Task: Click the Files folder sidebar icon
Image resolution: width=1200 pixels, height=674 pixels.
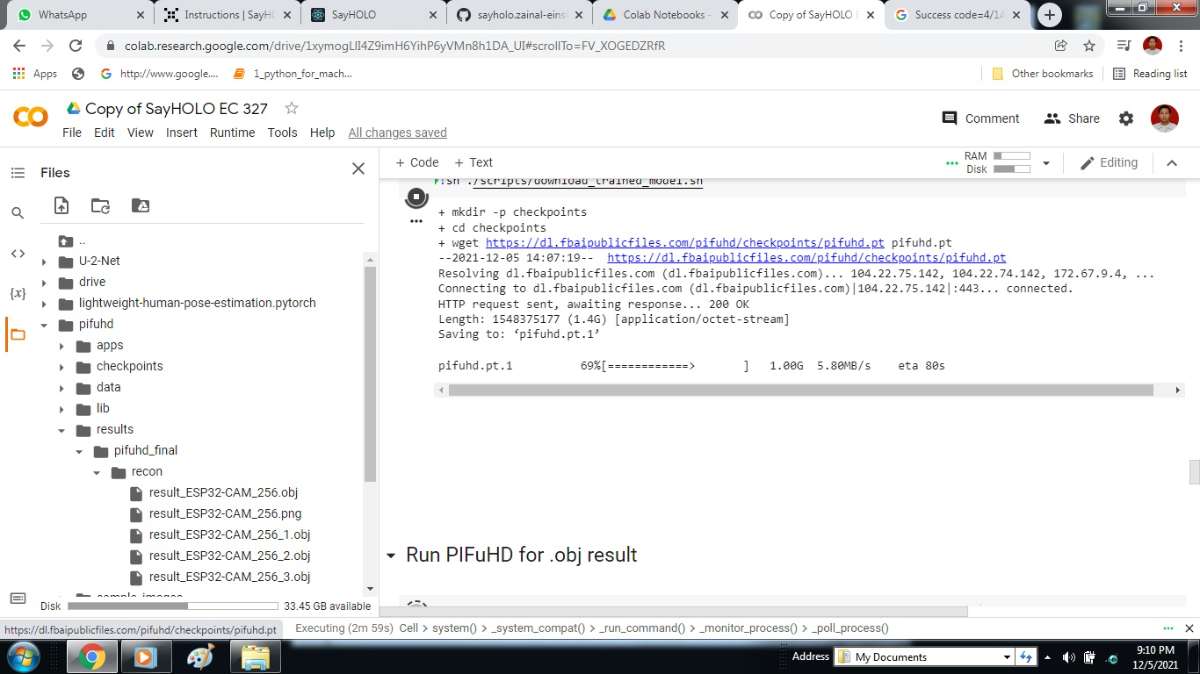Action: click(17, 334)
